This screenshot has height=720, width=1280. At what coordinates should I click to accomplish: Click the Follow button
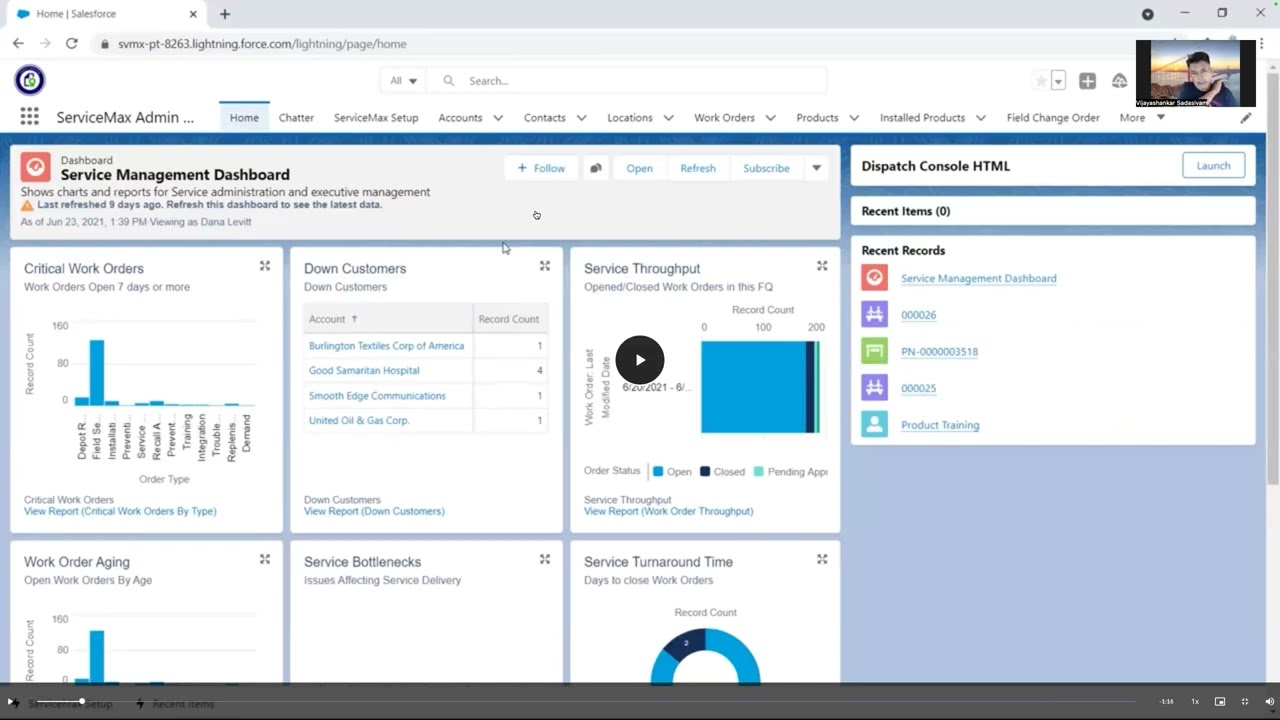pyautogui.click(x=541, y=168)
